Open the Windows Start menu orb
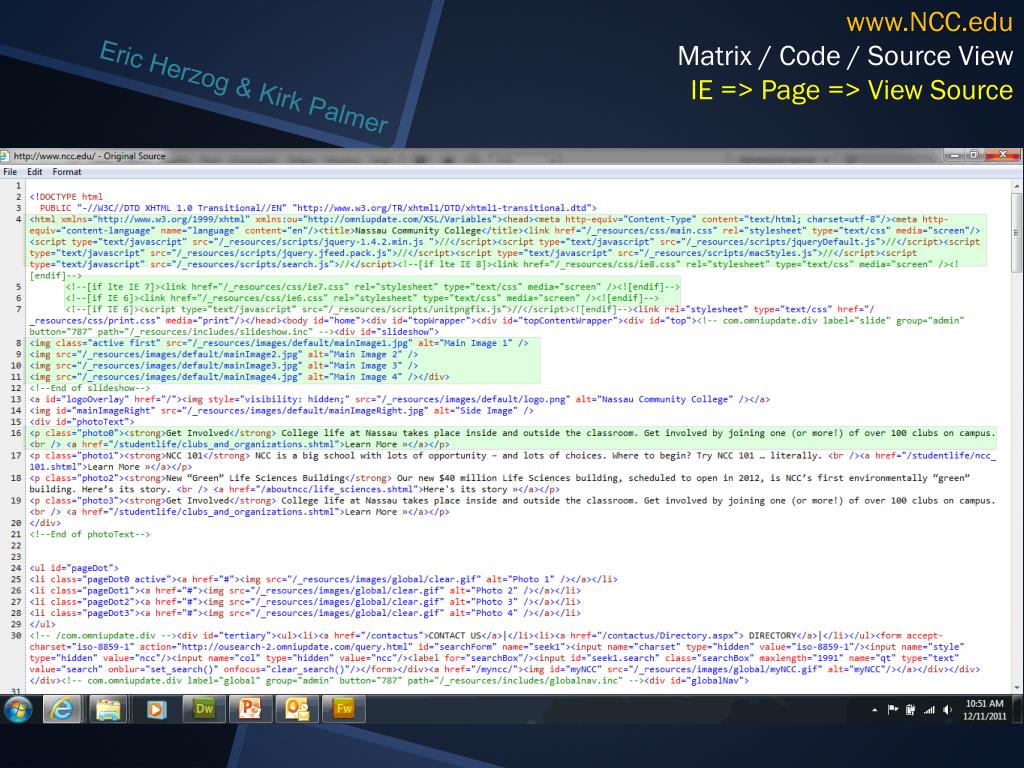1024x768 pixels. [x=18, y=709]
